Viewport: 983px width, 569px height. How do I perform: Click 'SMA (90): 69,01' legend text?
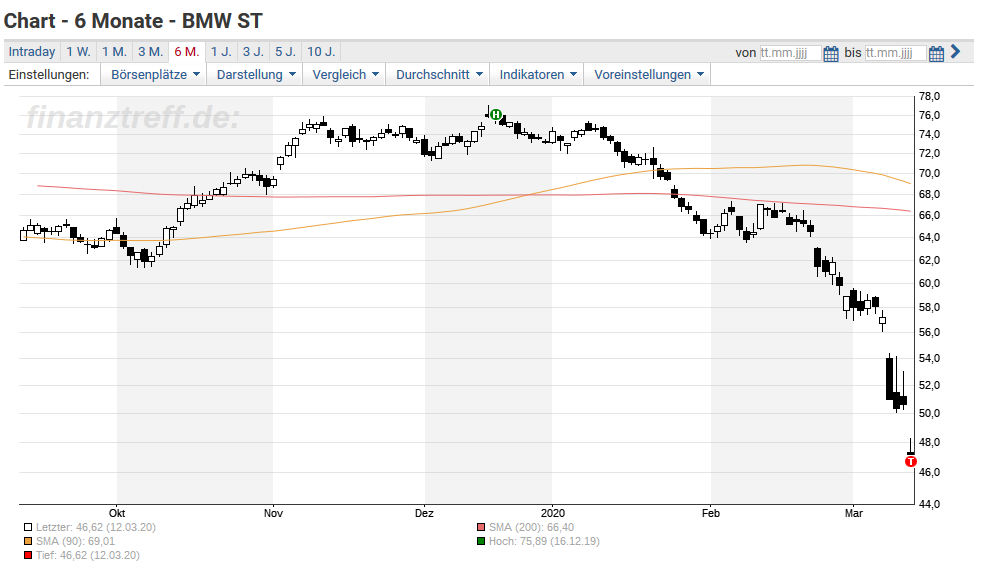pyautogui.click(x=75, y=541)
